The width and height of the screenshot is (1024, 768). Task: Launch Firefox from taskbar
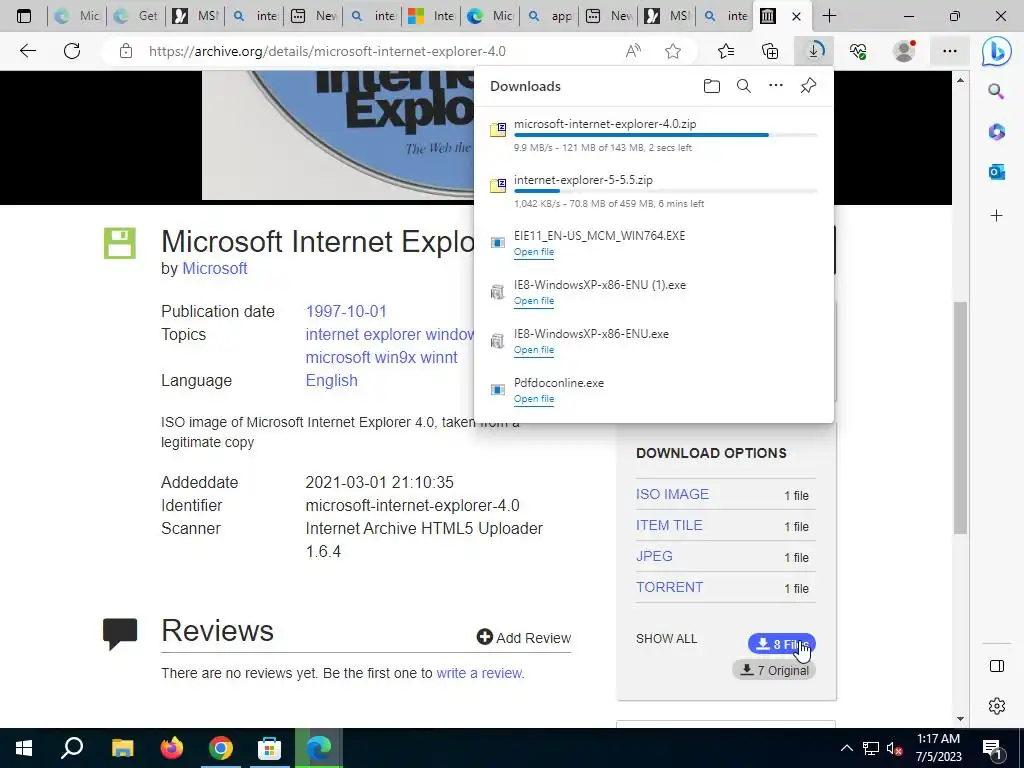(172, 748)
